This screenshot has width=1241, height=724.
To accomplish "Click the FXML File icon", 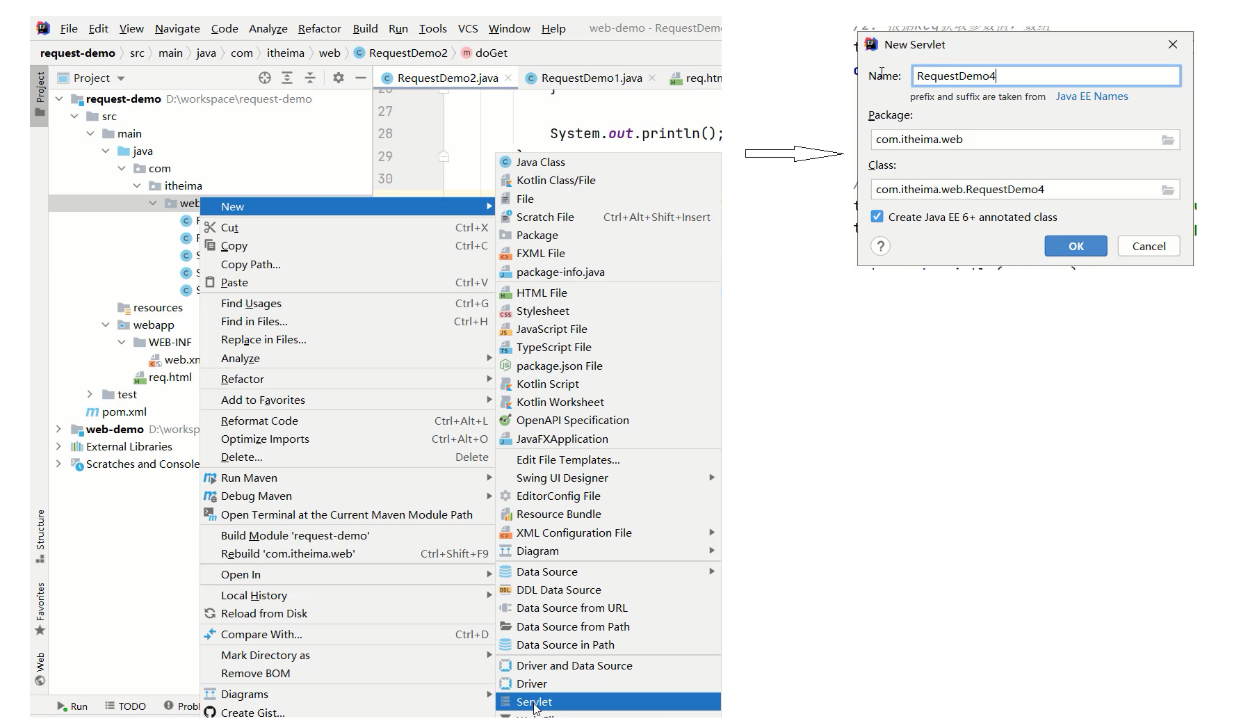I will (x=506, y=254).
